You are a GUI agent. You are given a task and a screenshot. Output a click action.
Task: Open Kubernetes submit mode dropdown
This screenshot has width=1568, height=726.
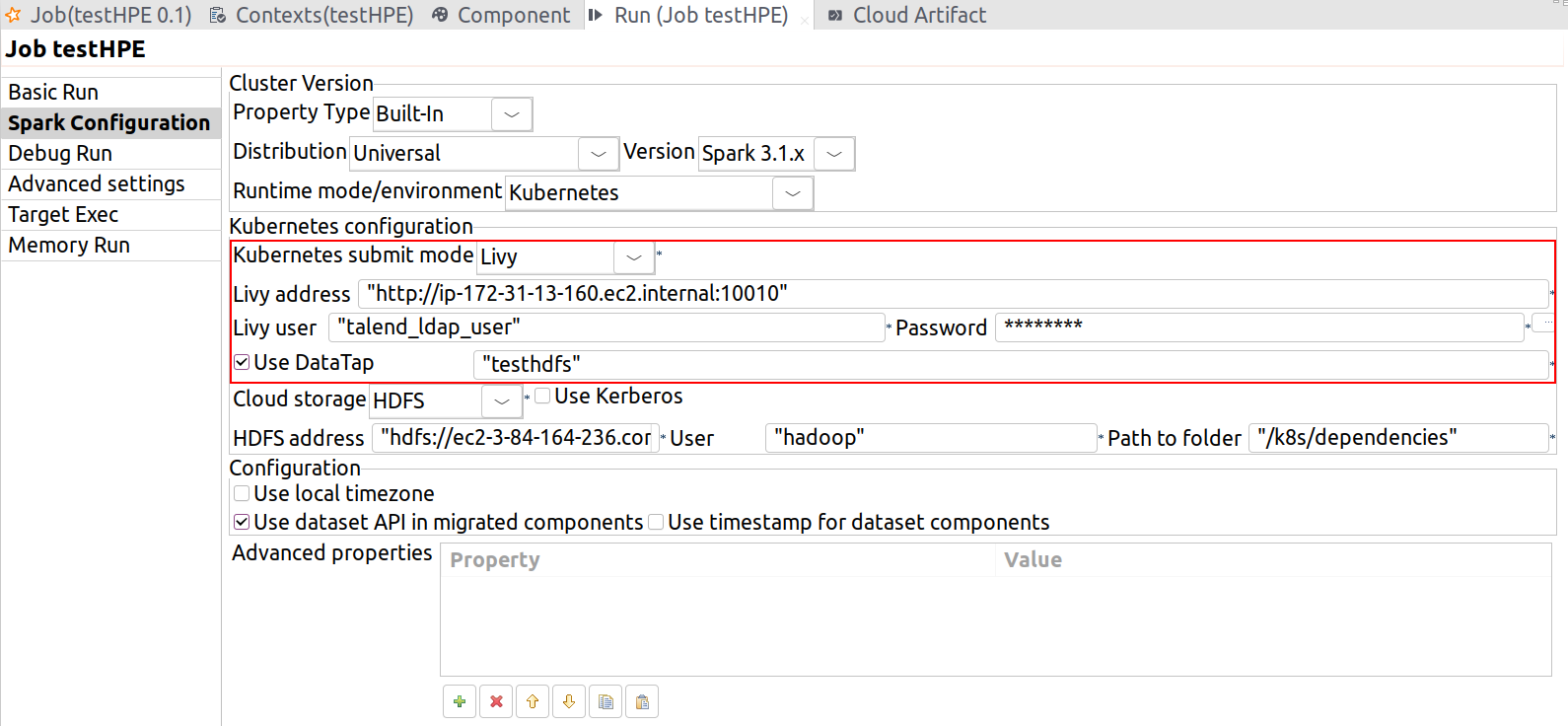pyautogui.click(x=633, y=257)
